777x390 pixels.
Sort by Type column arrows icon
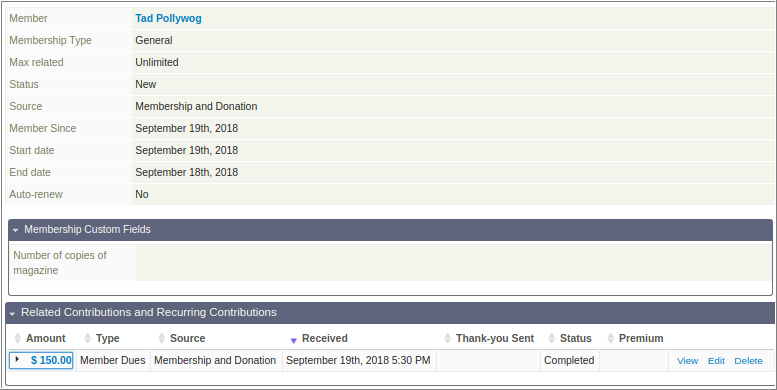pos(88,338)
